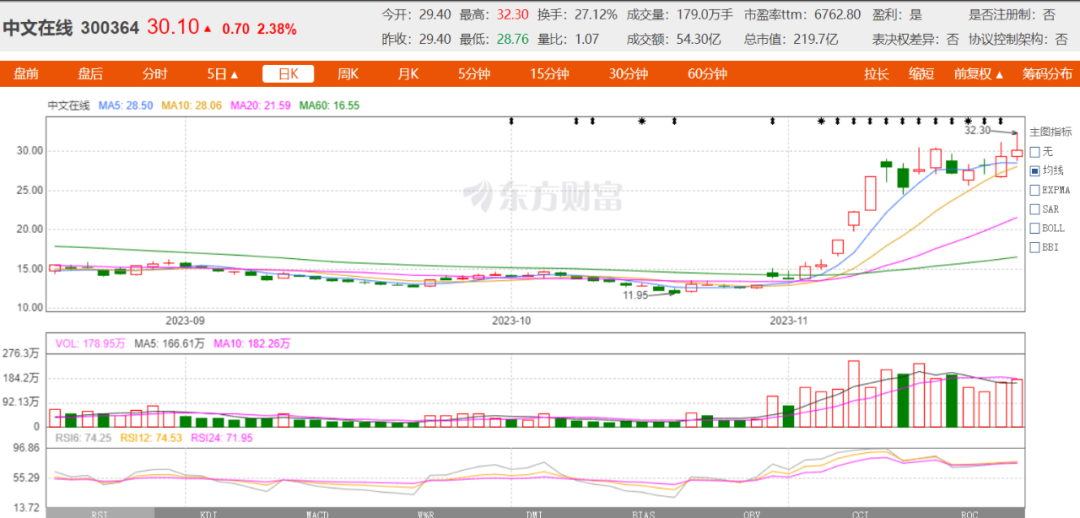Click the 拉长 stretch button
The image size is (1080, 518).
pos(877,74)
